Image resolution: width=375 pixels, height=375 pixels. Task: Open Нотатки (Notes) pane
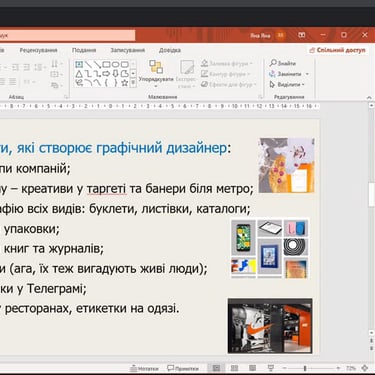coord(144,368)
